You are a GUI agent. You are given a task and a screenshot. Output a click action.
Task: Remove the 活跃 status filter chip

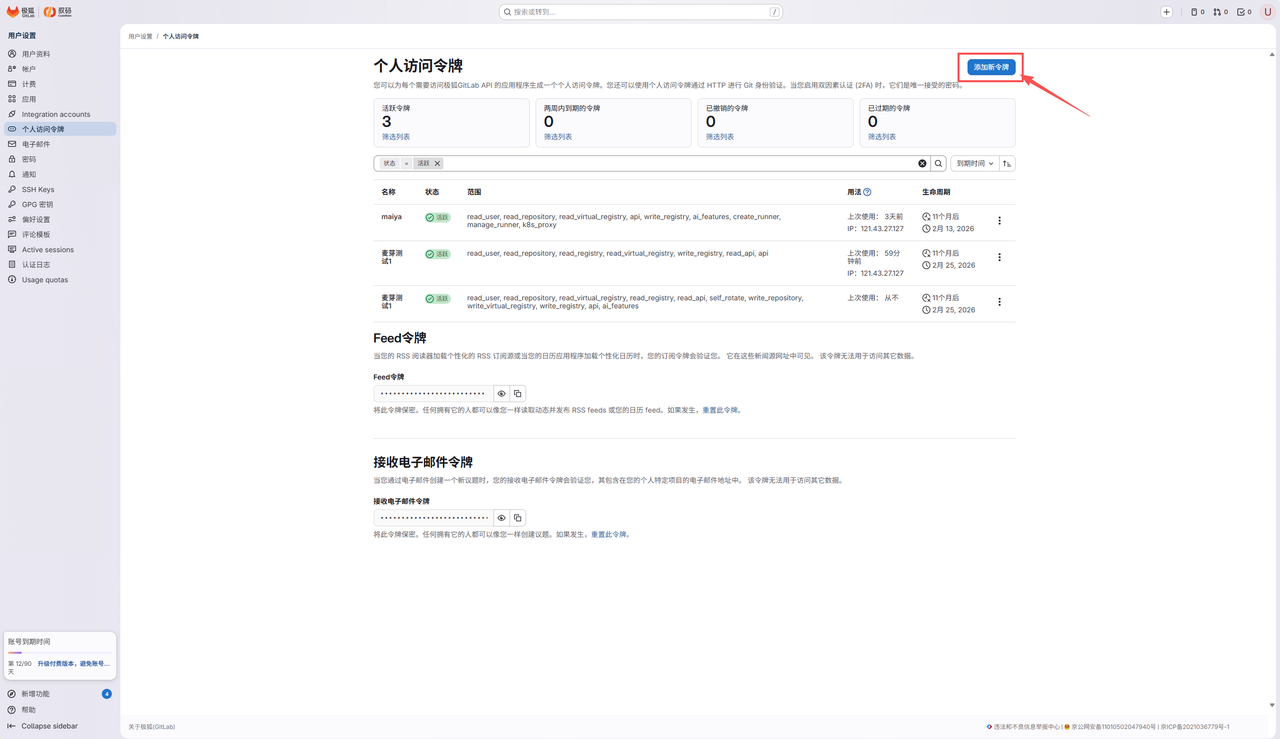[437, 163]
